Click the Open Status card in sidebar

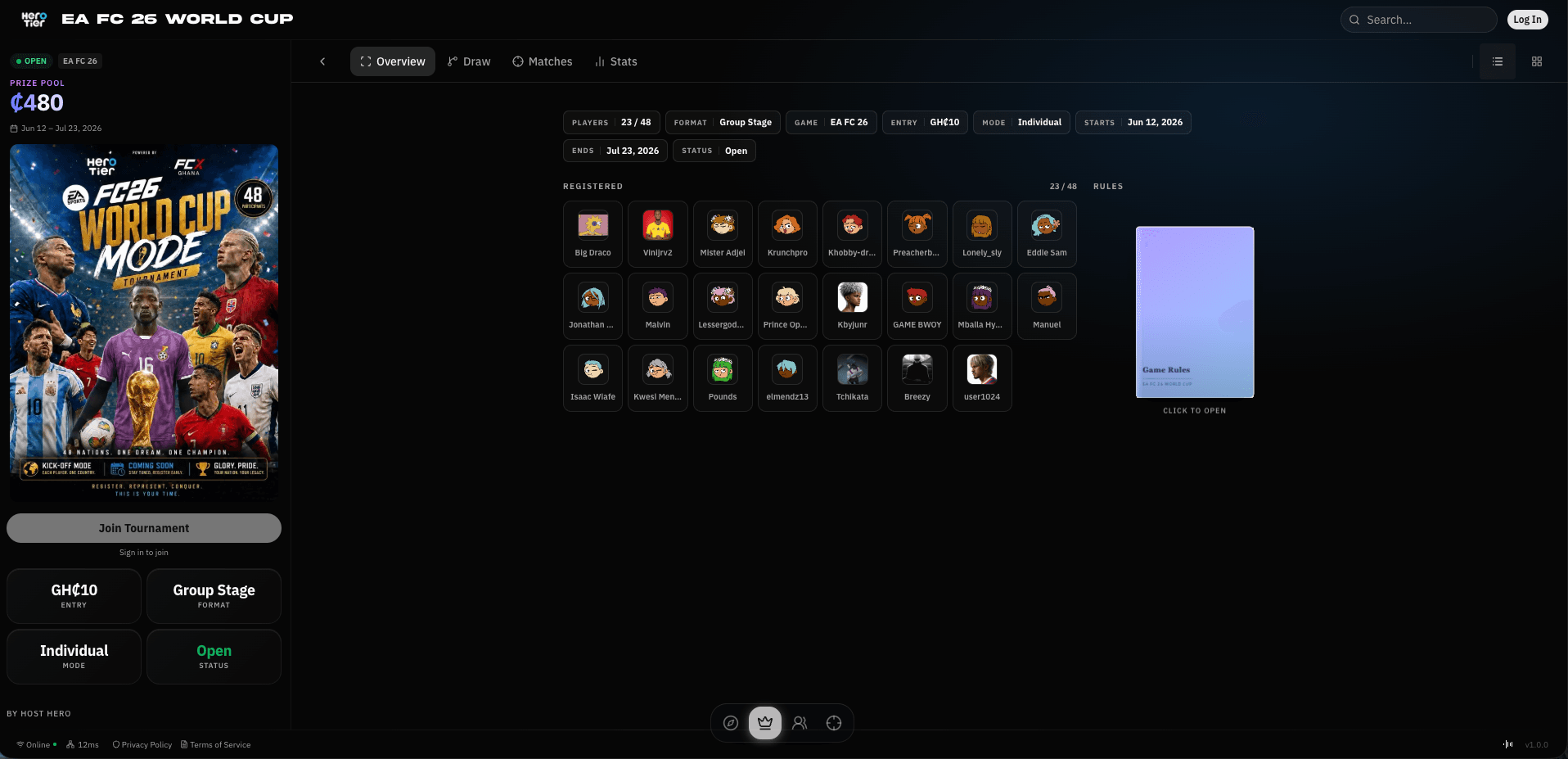pyautogui.click(x=214, y=657)
